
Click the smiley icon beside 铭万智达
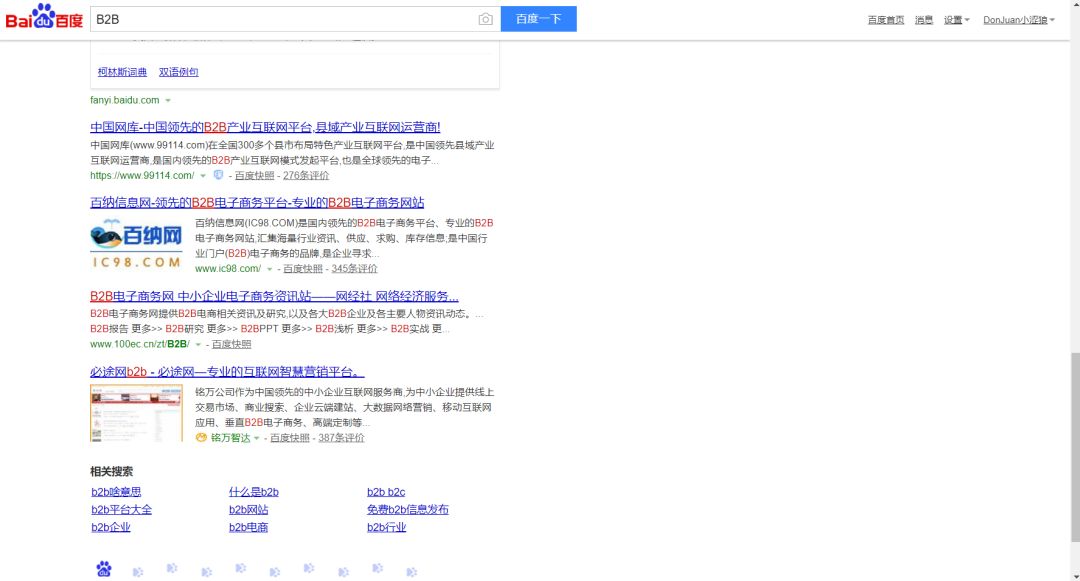[x=201, y=438]
